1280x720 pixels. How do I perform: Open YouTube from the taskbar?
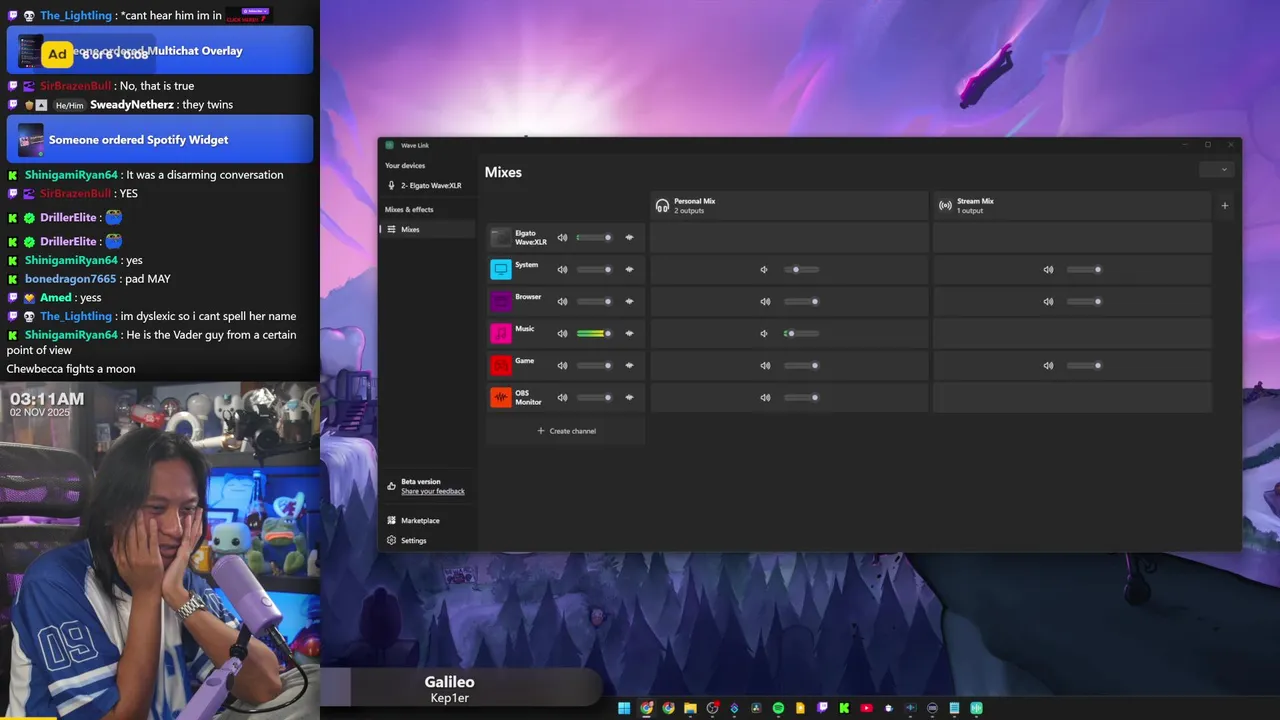(866, 708)
